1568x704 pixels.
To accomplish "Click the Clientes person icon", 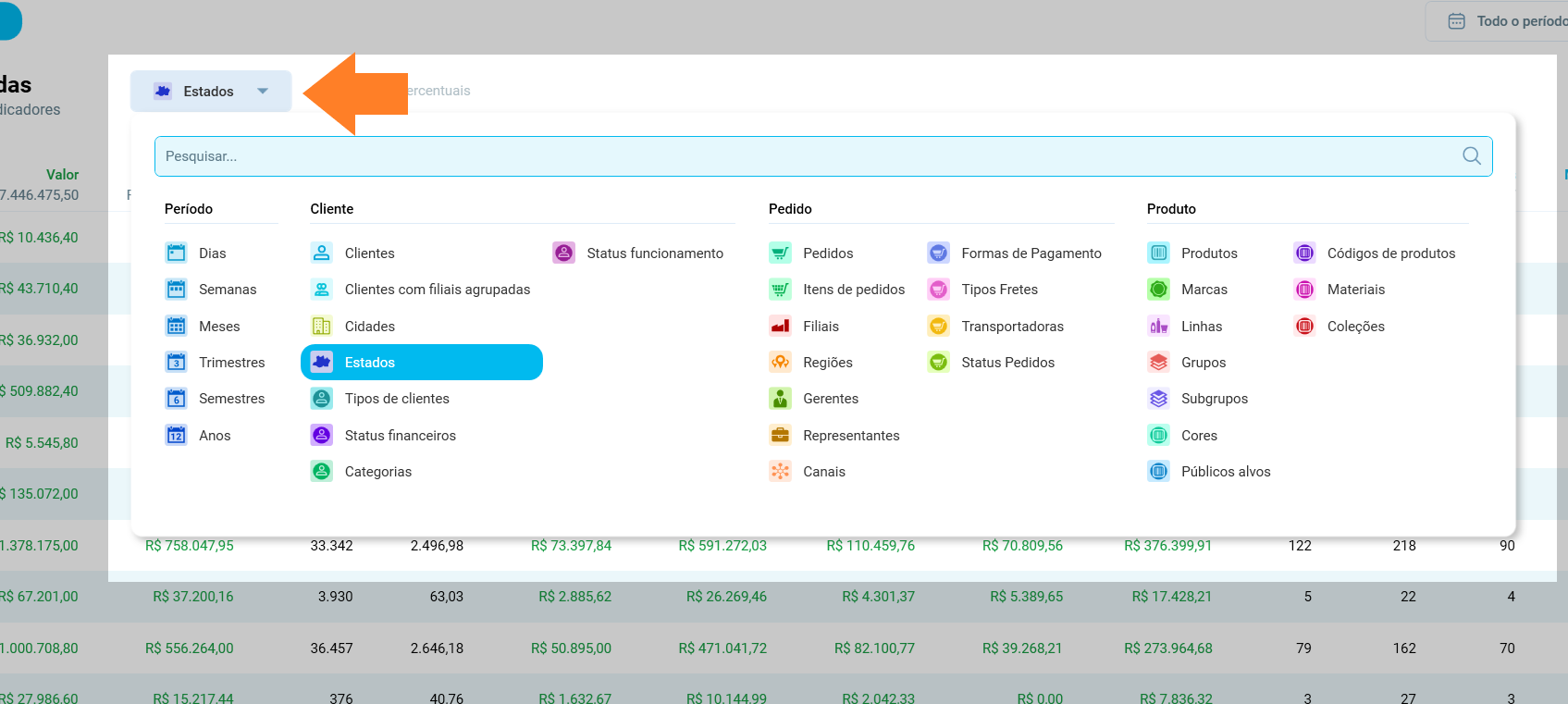I will pyautogui.click(x=322, y=253).
